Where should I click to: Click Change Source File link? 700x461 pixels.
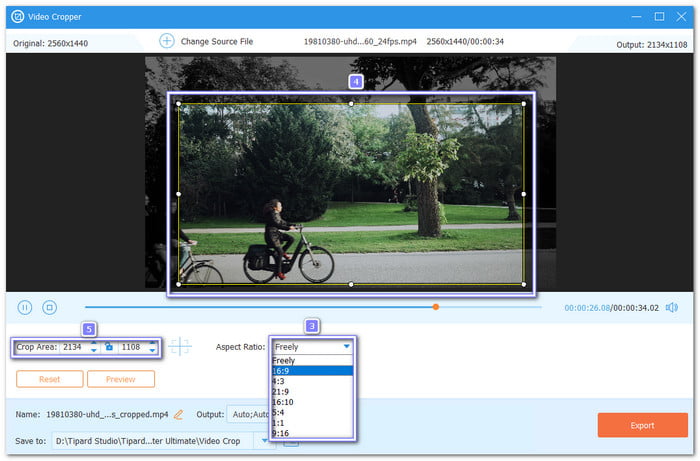(x=217, y=42)
